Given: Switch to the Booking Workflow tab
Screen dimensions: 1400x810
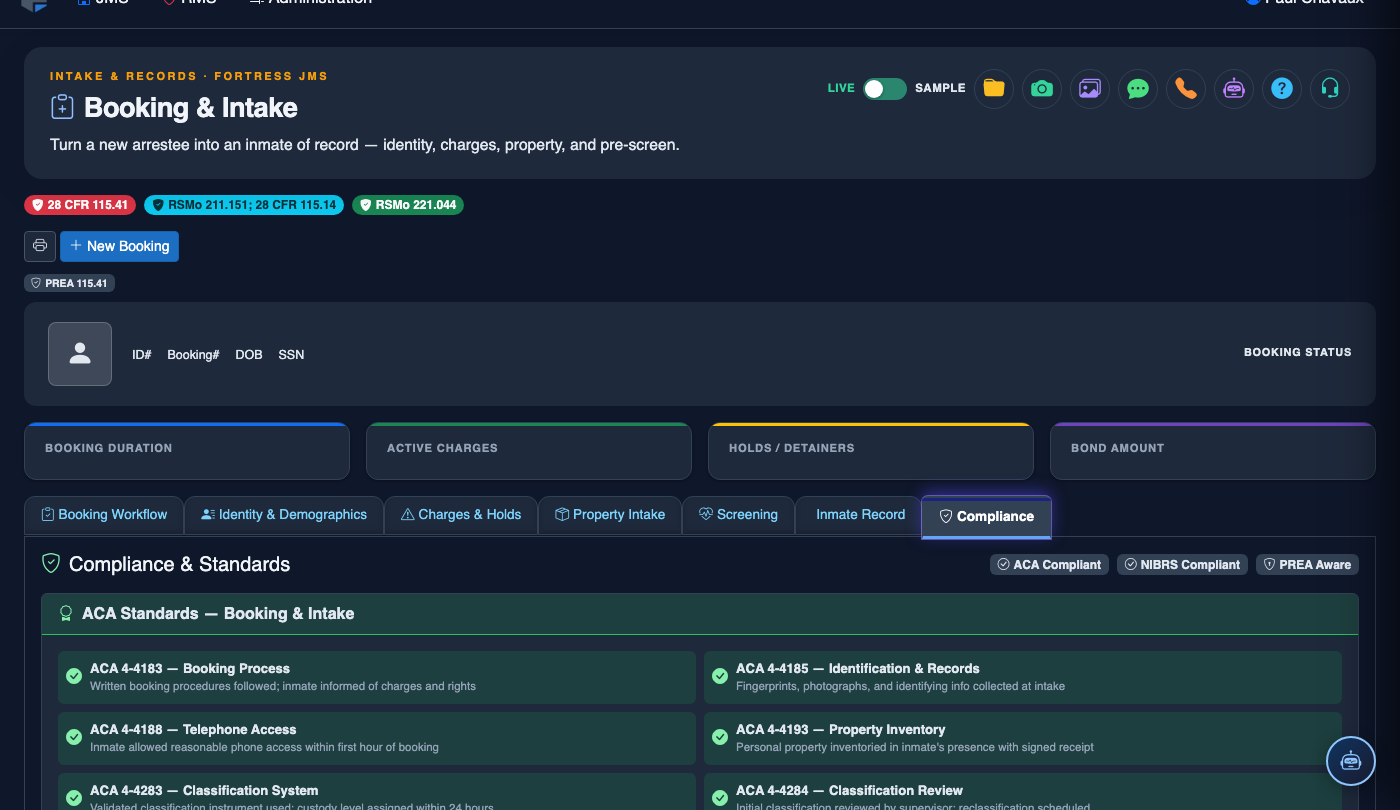Looking at the screenshot, I should [x=104, y=515].
